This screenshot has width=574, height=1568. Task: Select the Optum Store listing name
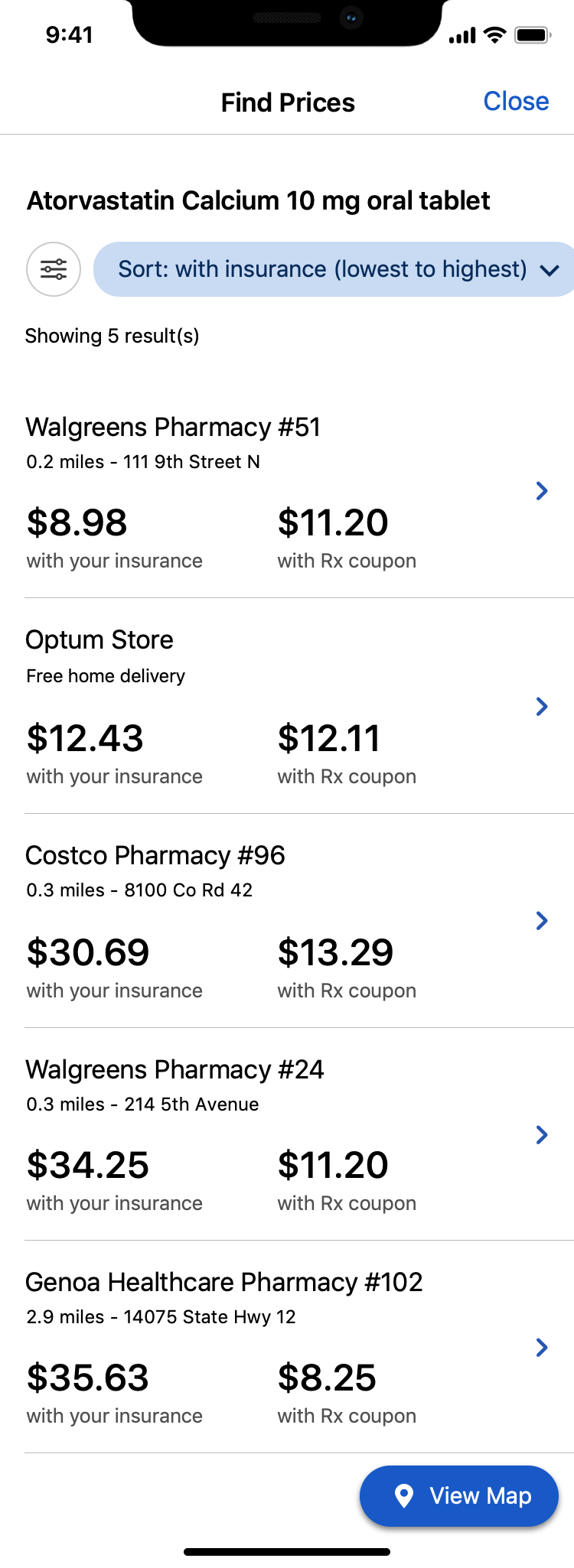[99, 640]
